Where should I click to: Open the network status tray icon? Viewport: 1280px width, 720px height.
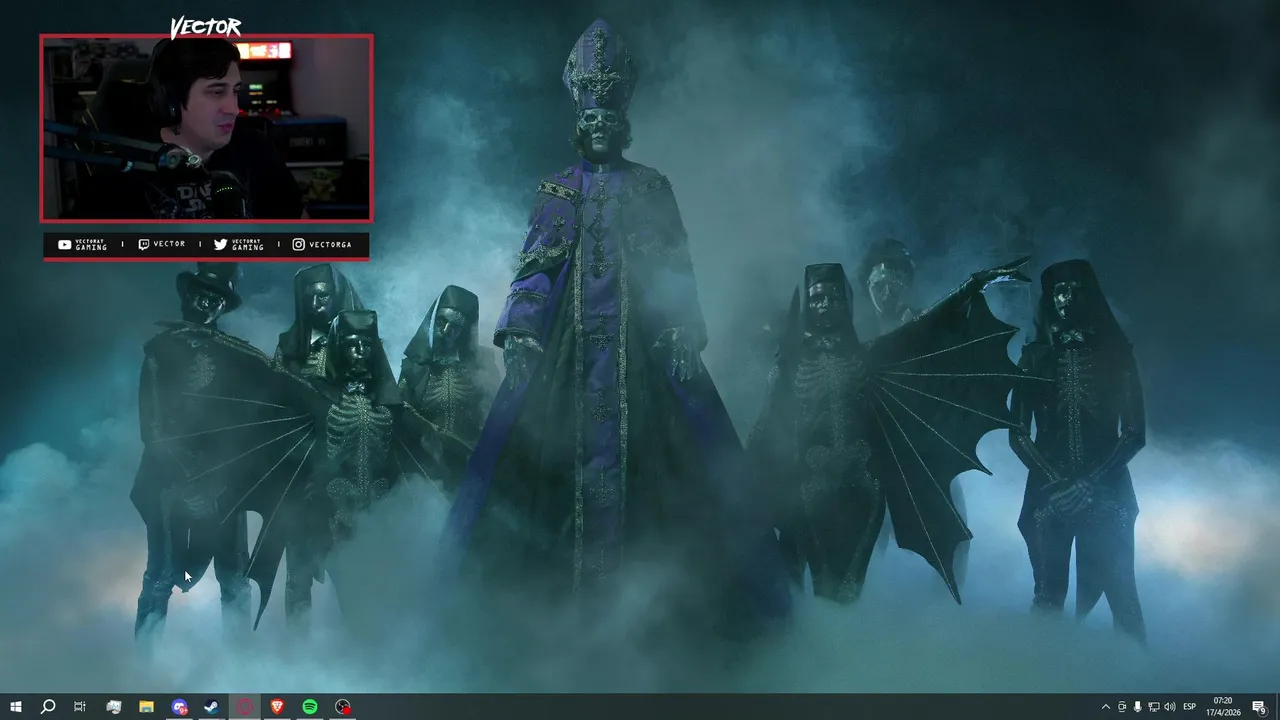point(1153,707)
